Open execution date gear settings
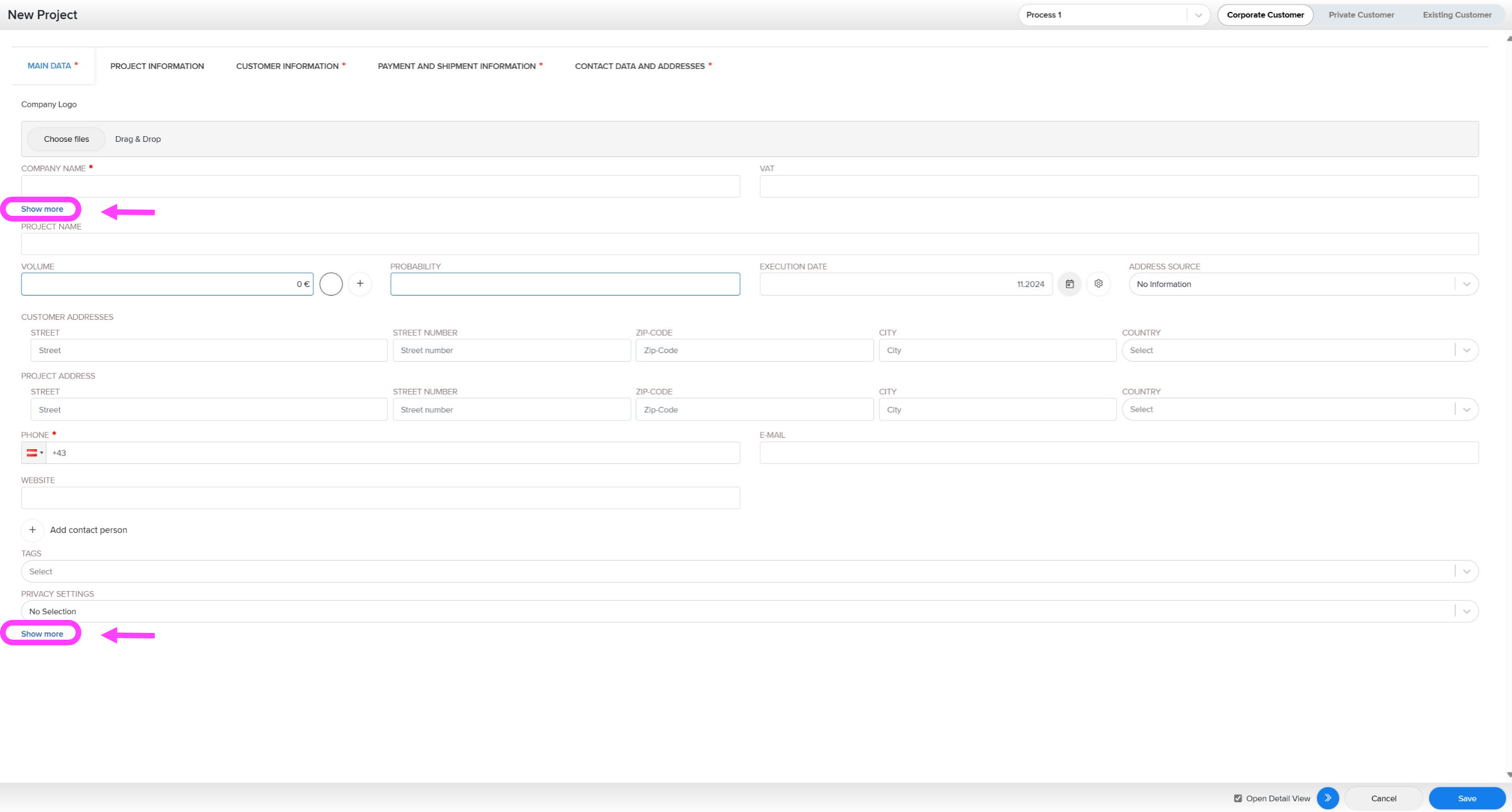Viewport: 1512px width, 812px height. tap(1098, 284)
